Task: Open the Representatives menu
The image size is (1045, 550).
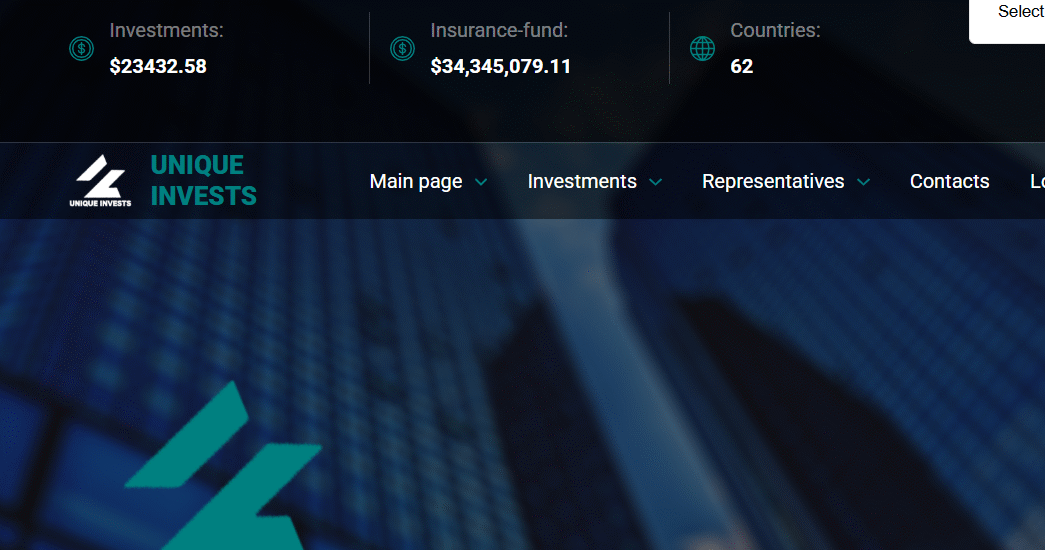Action: tap(773, 181)
